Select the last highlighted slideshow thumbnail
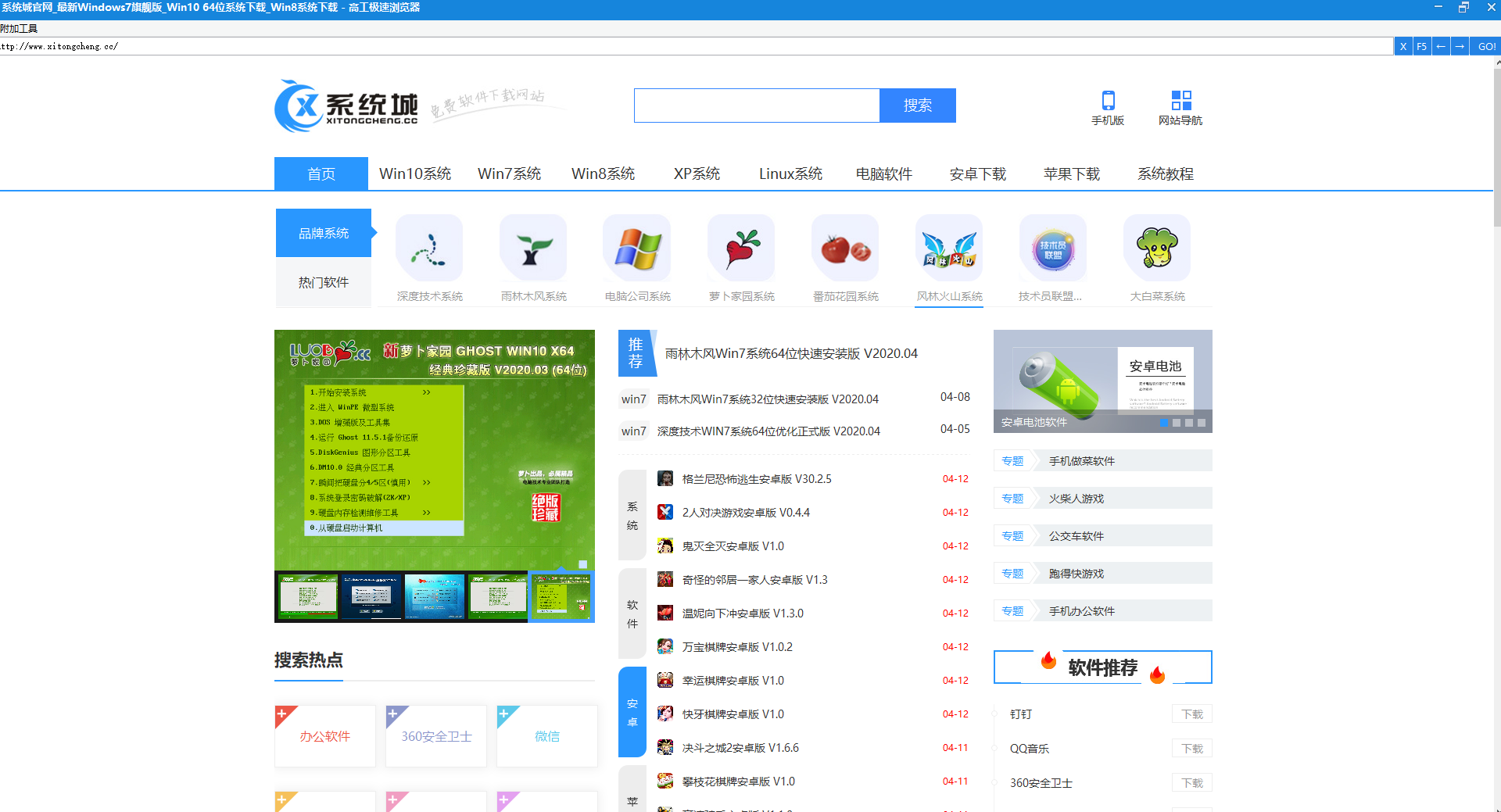Image resolution: width=1501 pixels, height=812 pixels. click(x=561, y=596)
